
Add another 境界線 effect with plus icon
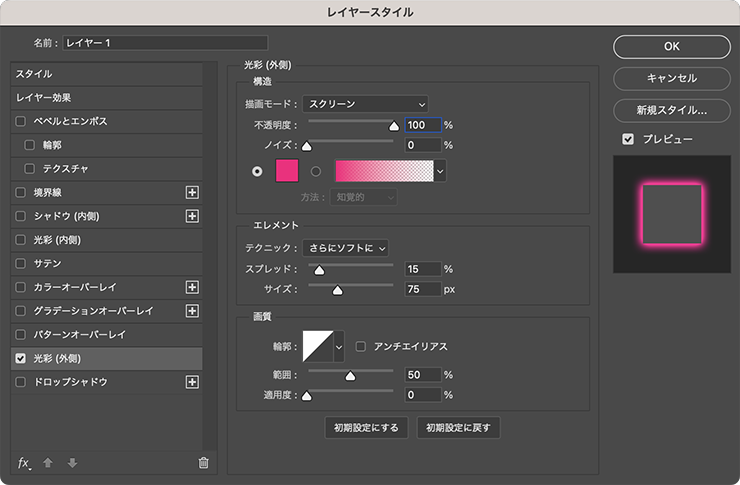click(x=193, y=192)
